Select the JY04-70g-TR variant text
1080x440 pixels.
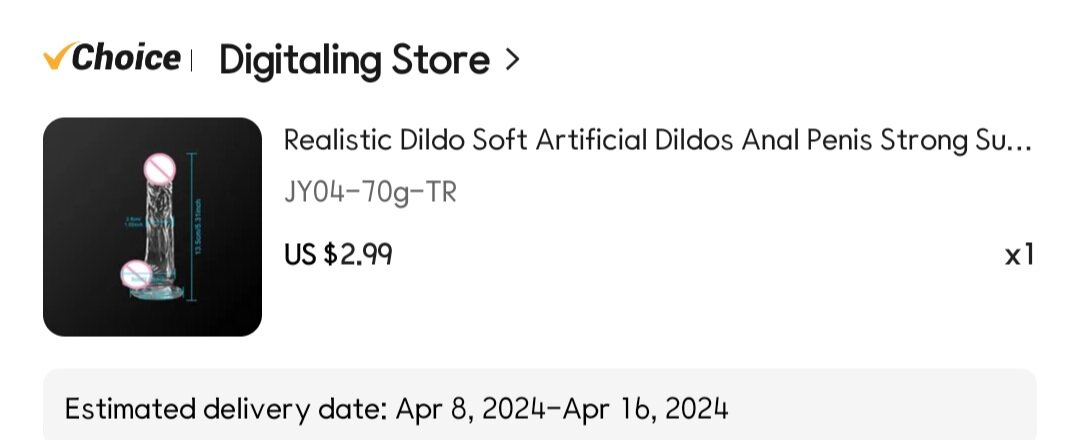coord(370,192)
